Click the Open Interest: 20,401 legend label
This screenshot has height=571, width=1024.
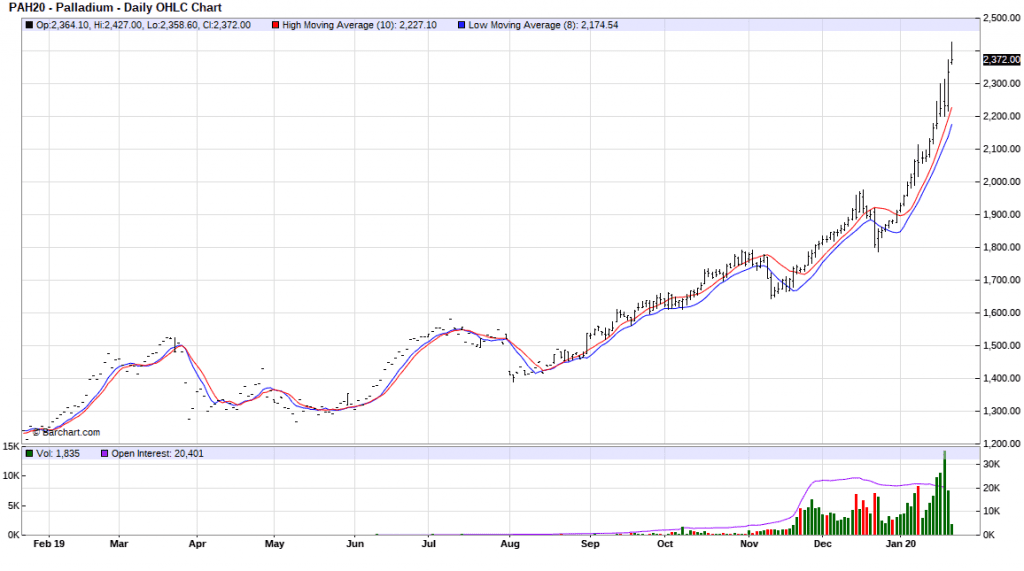coord(158,454)
